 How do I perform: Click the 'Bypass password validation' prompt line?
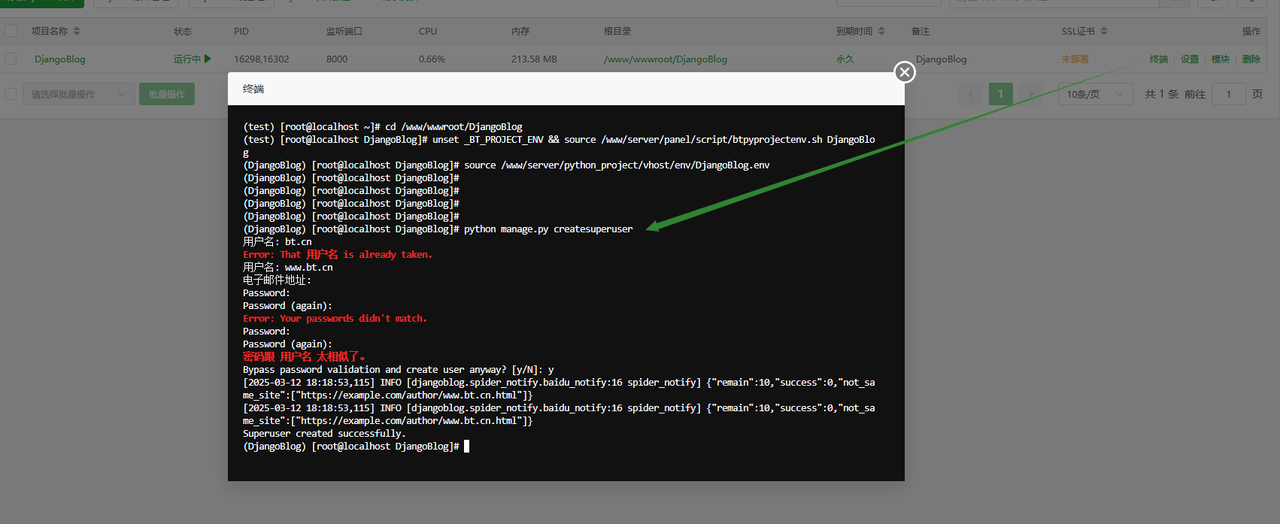click(398, 369)
